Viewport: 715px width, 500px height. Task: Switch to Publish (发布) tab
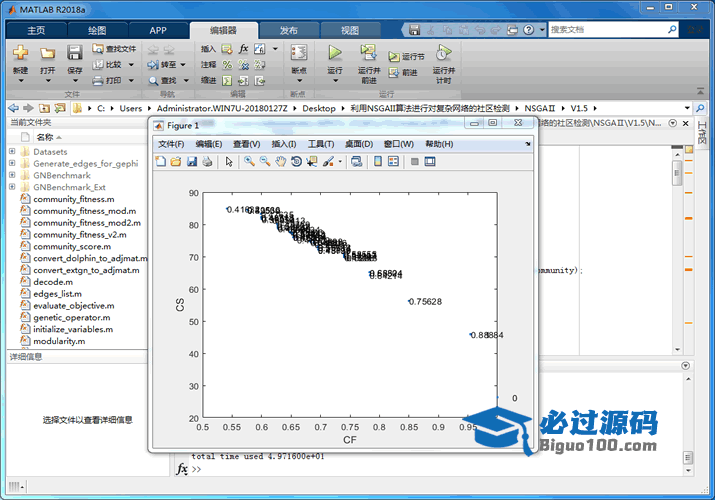(289, 31)
